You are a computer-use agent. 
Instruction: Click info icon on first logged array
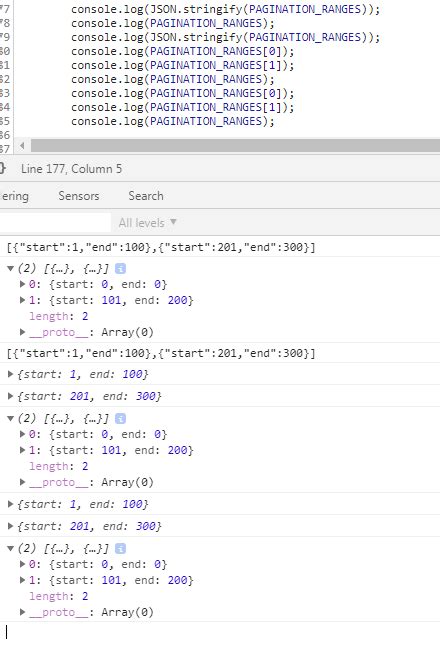tap(120, 269)
